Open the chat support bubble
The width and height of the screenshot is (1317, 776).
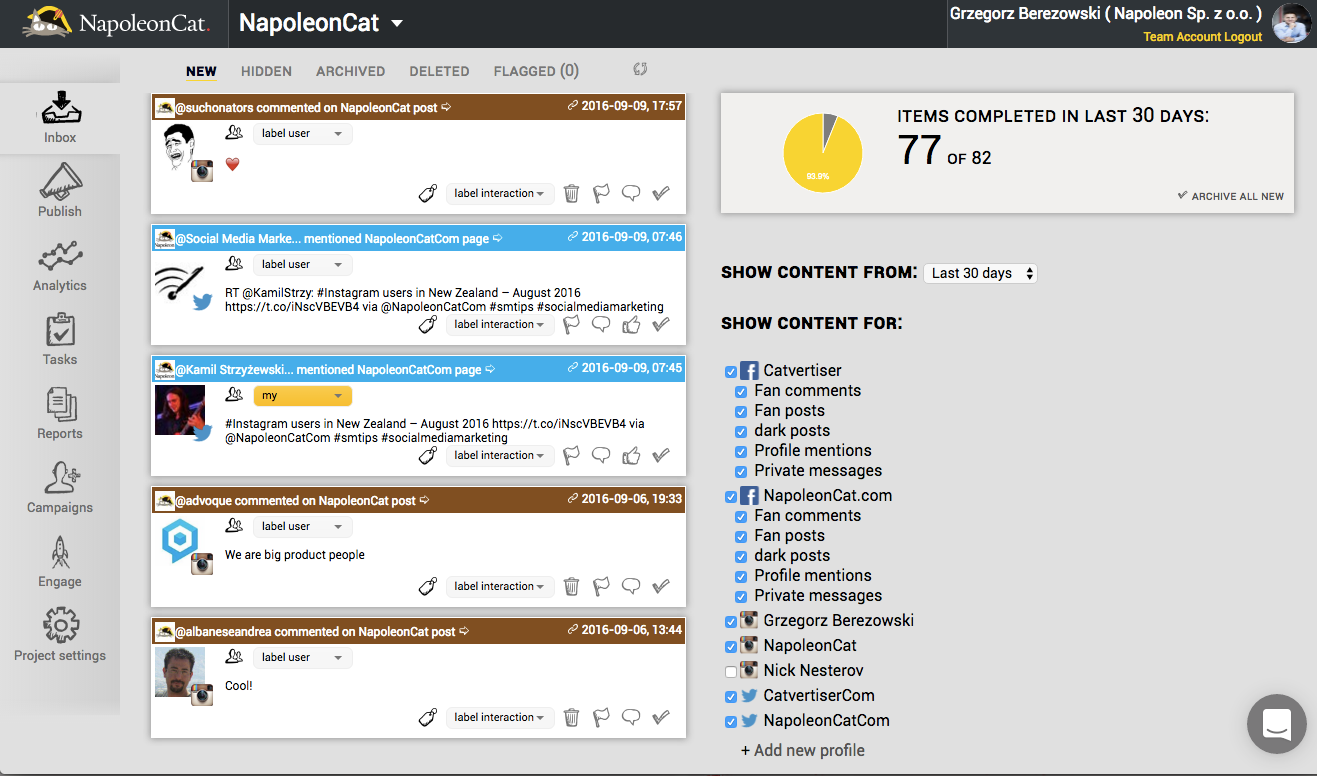[x=1277, y=724]
